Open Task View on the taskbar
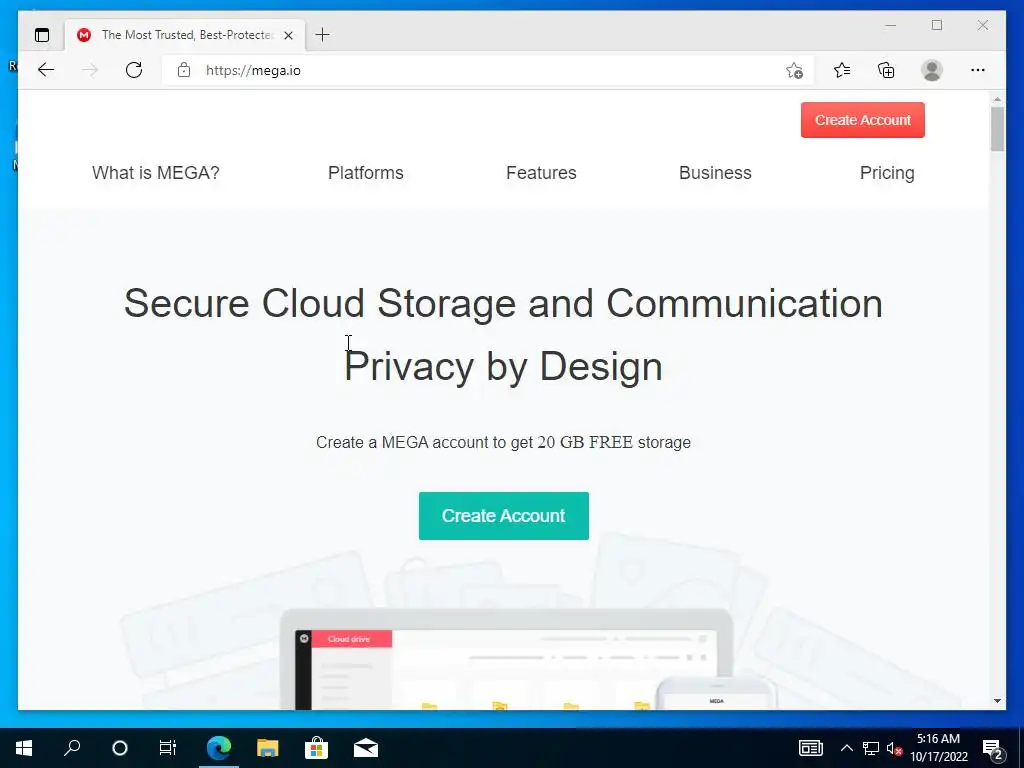Viewport: 1024px width, 768px height. 168,748
